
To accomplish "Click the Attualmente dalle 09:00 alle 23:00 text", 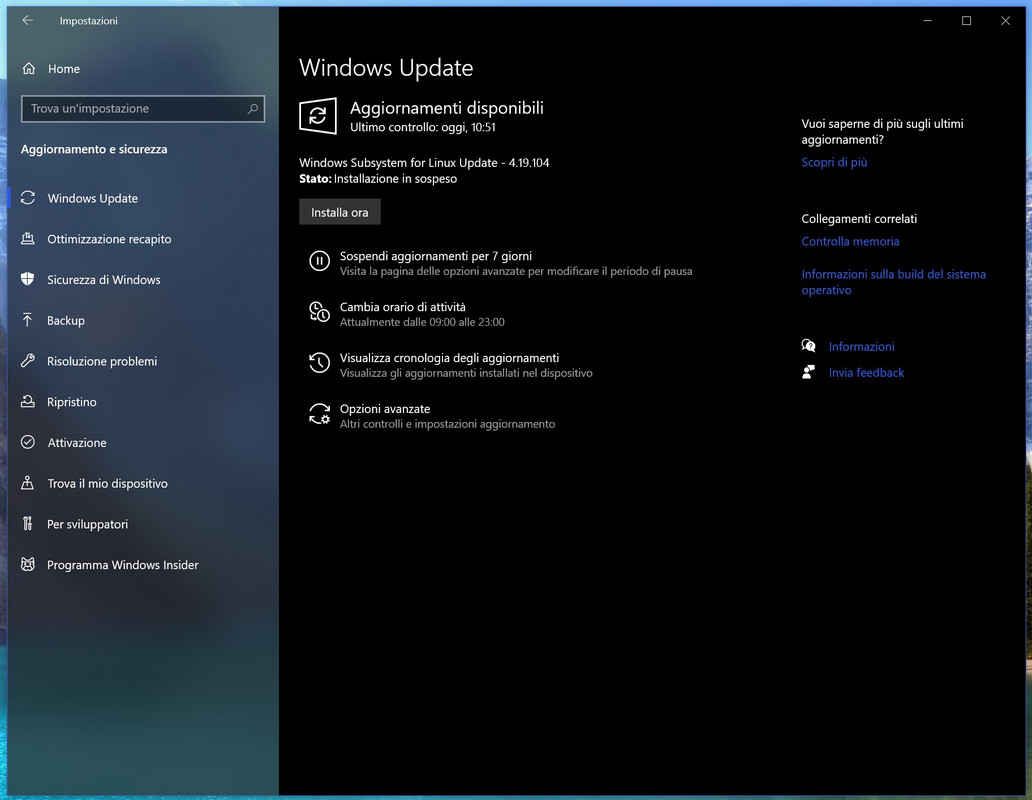I will tap(422, 322).
